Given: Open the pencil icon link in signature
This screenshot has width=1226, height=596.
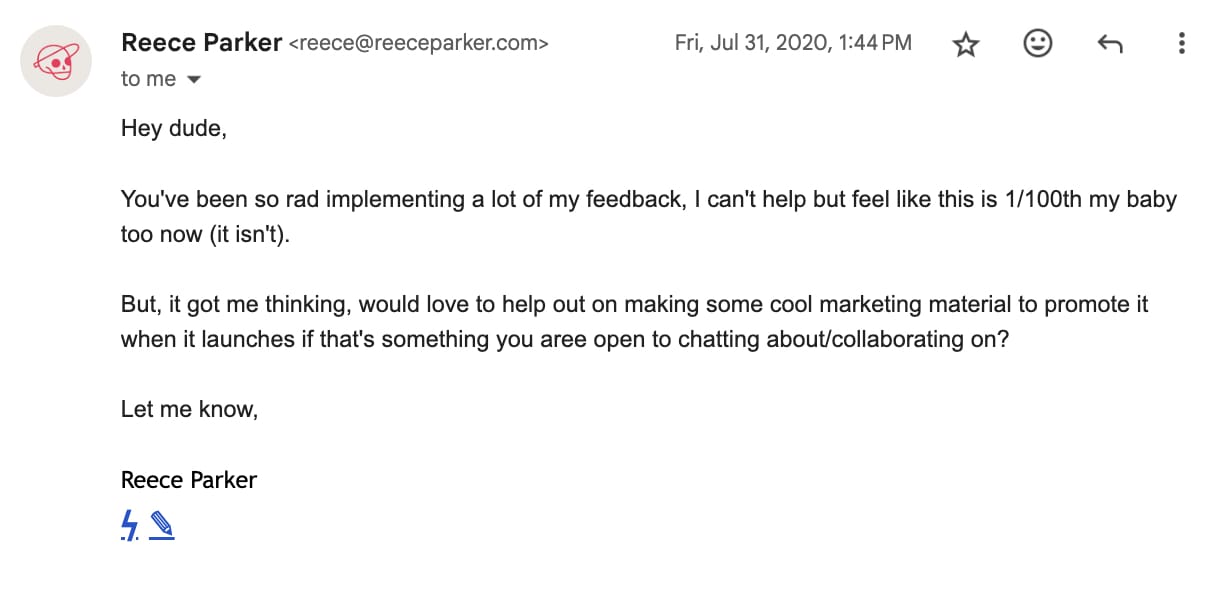Looking at the screenshot, I should click(161, 525).
